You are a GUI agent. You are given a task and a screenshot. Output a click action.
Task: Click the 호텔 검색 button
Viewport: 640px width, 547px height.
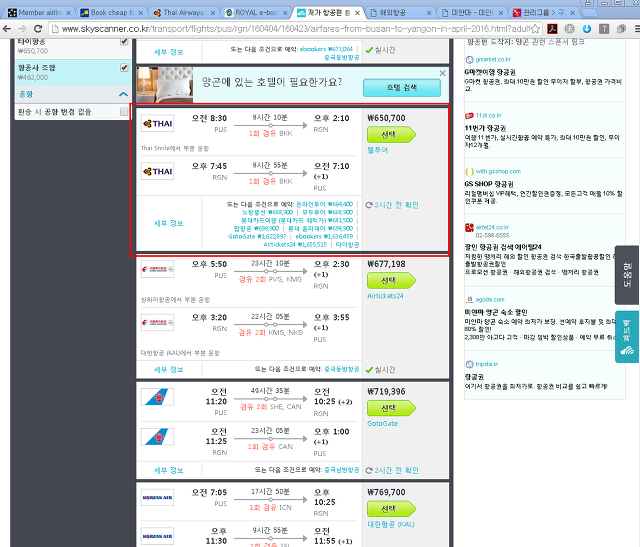(402, 87)
